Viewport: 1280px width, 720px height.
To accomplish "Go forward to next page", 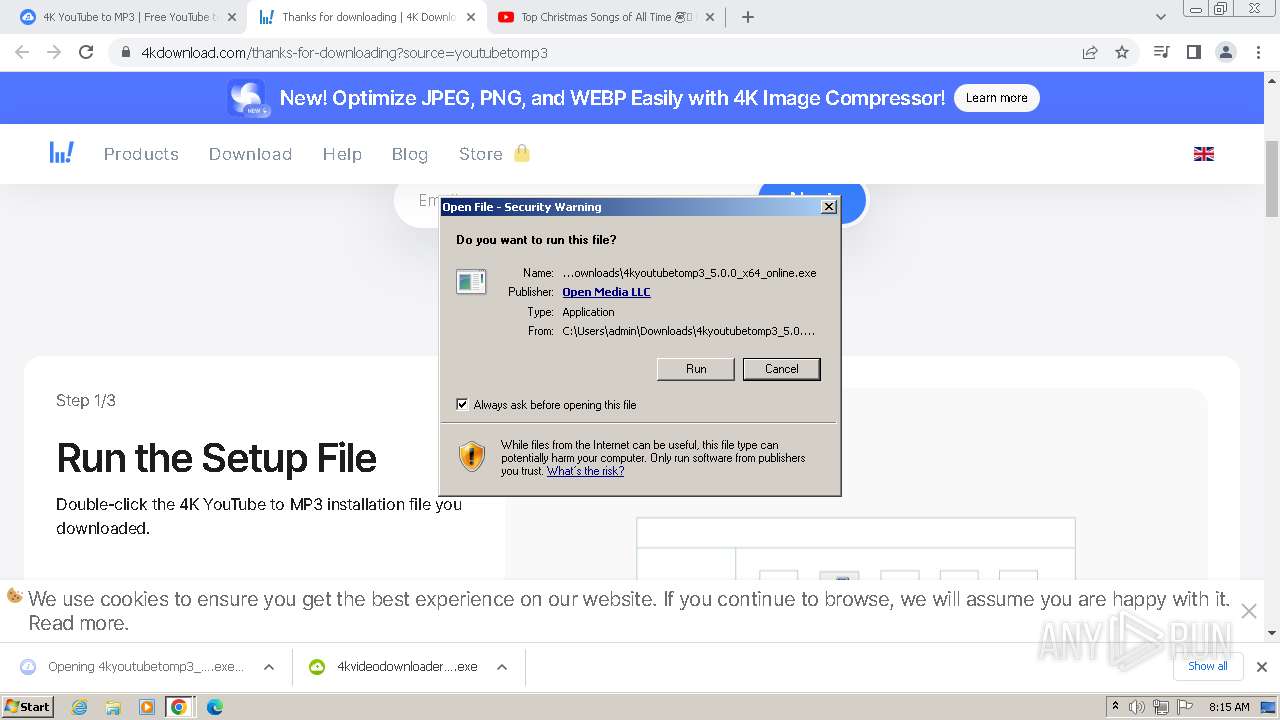I will pos(54,52).
